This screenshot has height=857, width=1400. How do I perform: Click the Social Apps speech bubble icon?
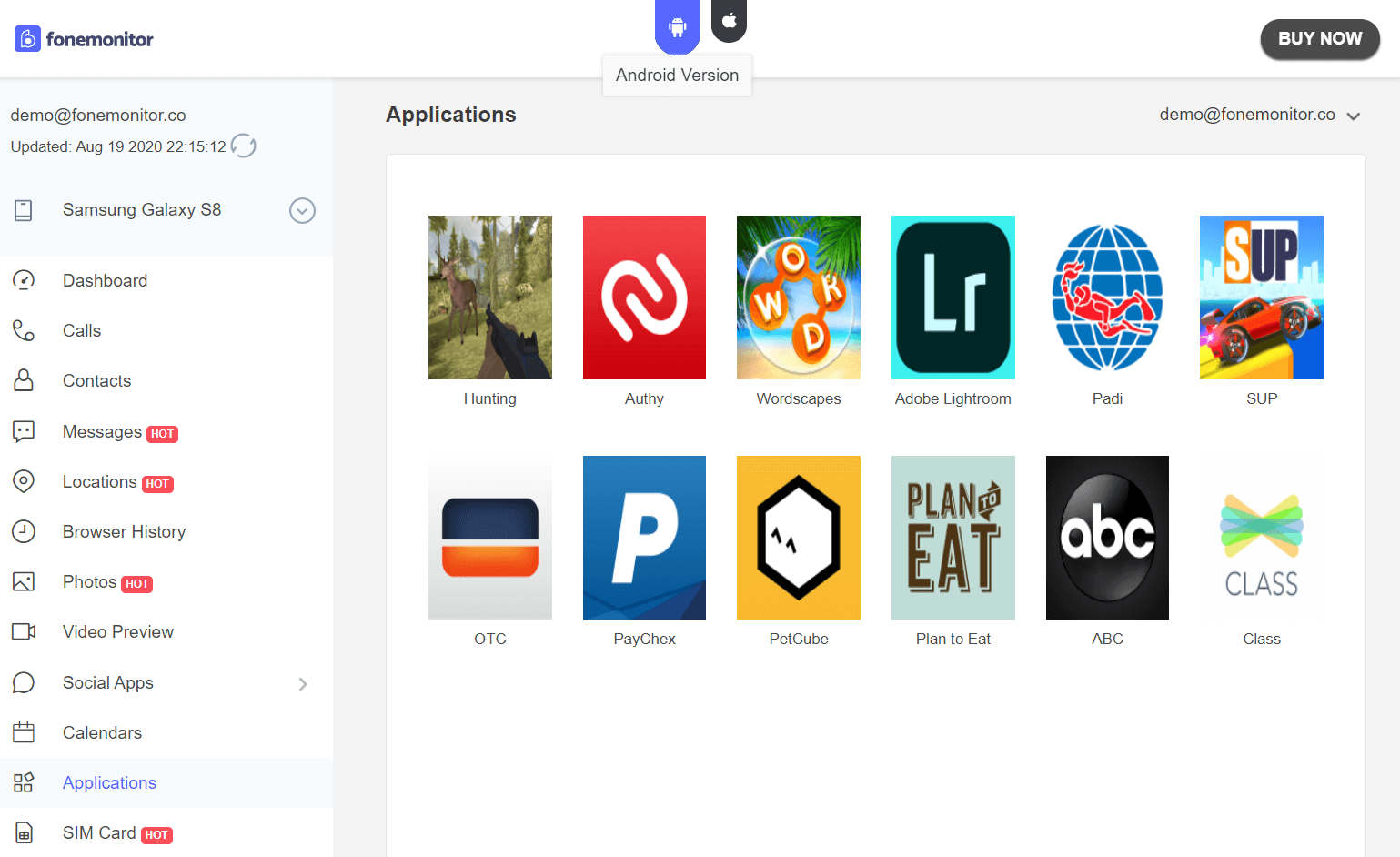click(24, 682)
